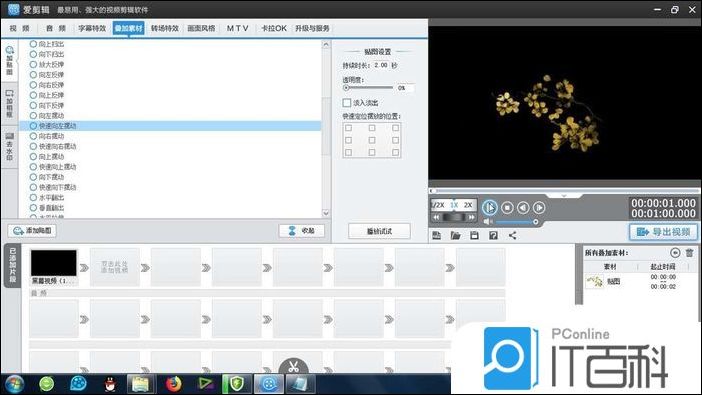
Task: Choose the top-right placement position box
Action: (395, 128)
